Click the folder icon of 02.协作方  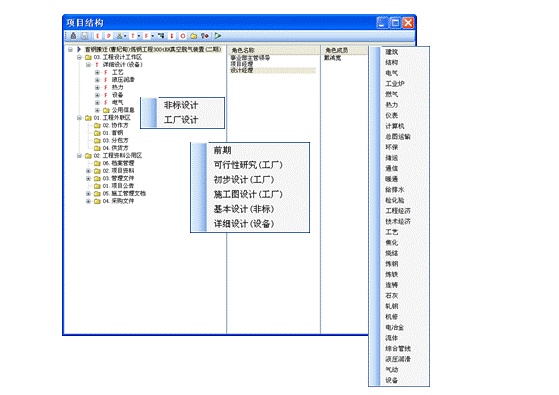coord(97,125)
